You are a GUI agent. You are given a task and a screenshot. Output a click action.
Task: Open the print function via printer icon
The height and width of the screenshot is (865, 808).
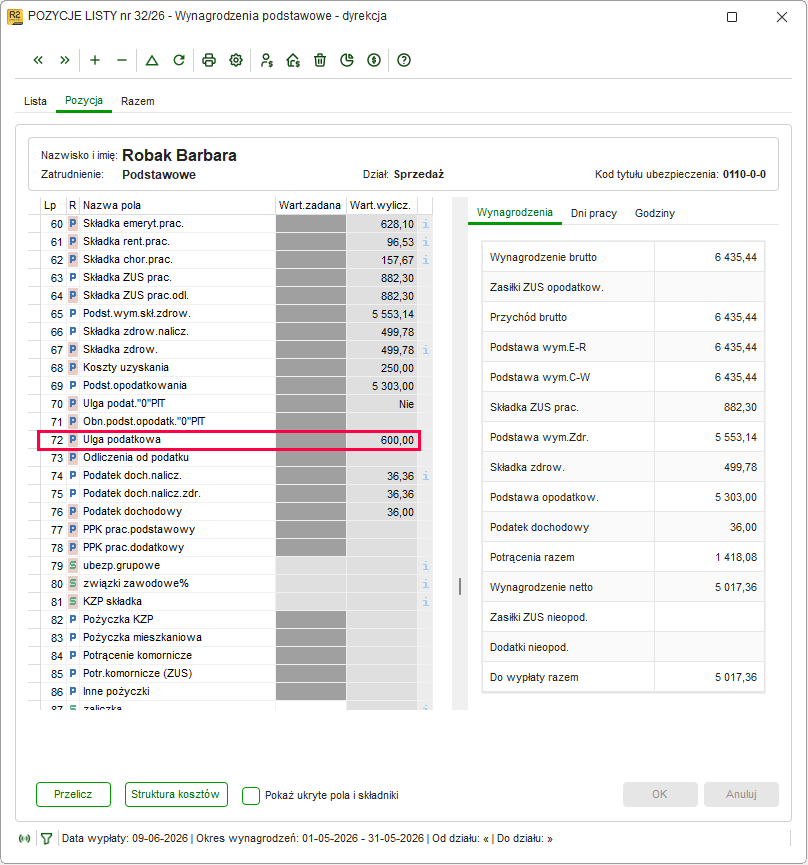[x=208, y=60]
